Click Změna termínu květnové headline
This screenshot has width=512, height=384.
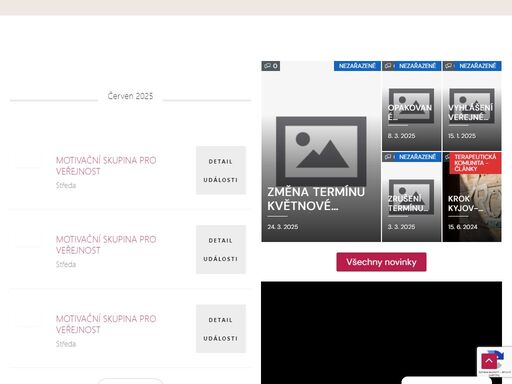(316, 199)
